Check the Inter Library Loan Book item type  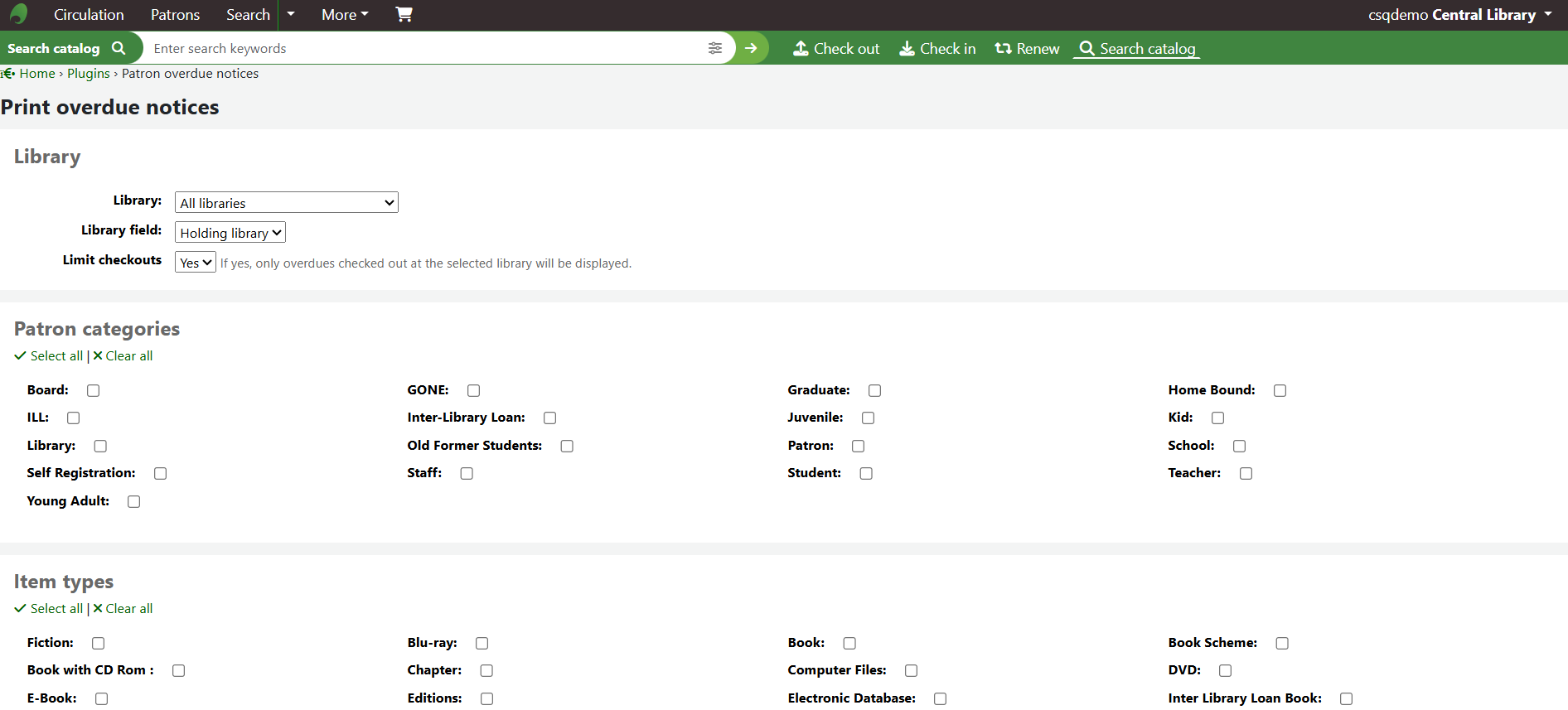[x=1347, y=699]
